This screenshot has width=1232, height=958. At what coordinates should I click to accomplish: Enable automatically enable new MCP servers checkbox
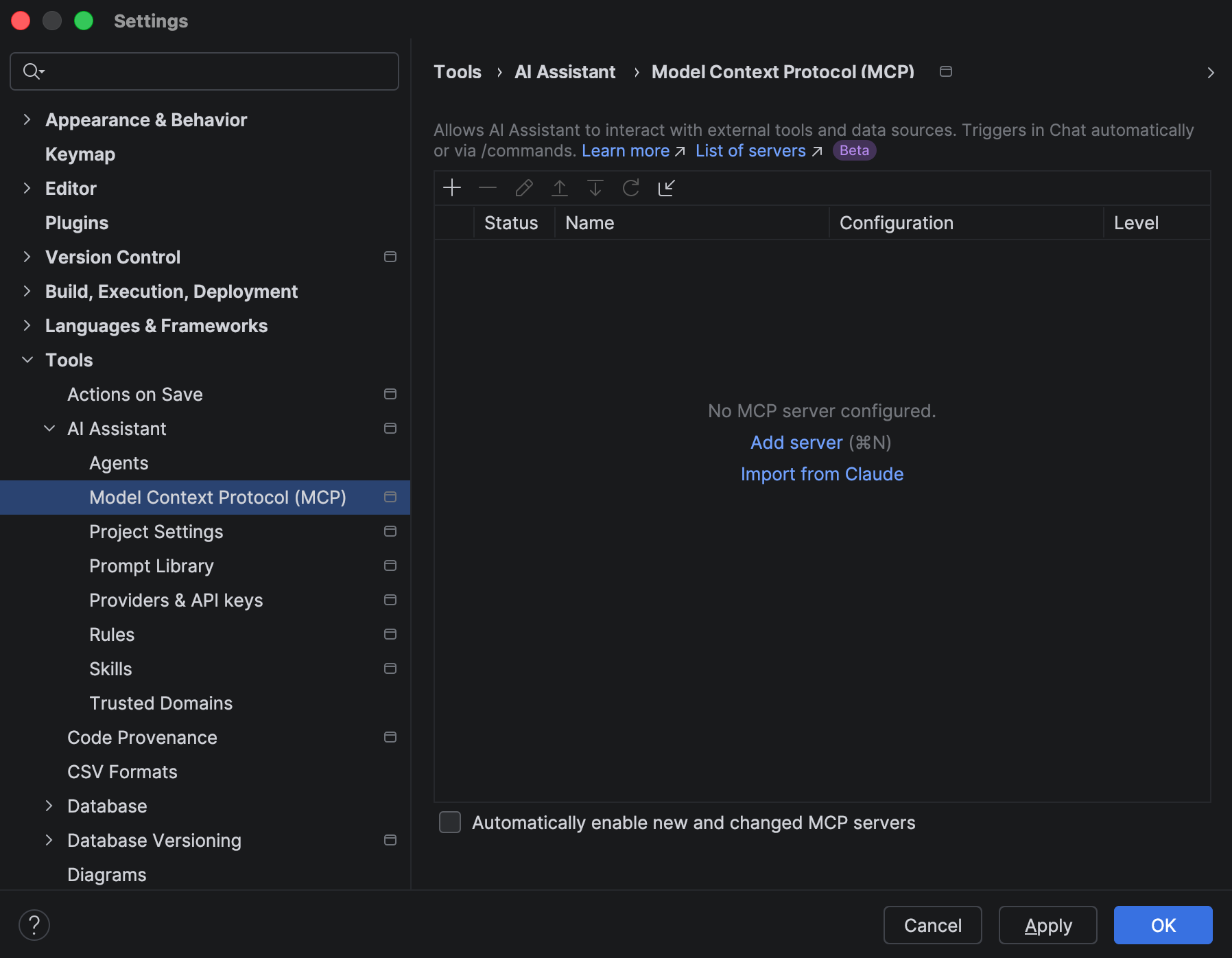click(x=450, y=822)
